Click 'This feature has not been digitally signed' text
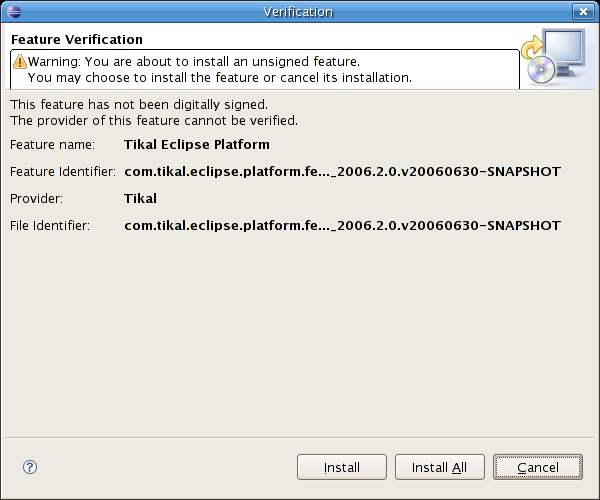 click(139, 104)
